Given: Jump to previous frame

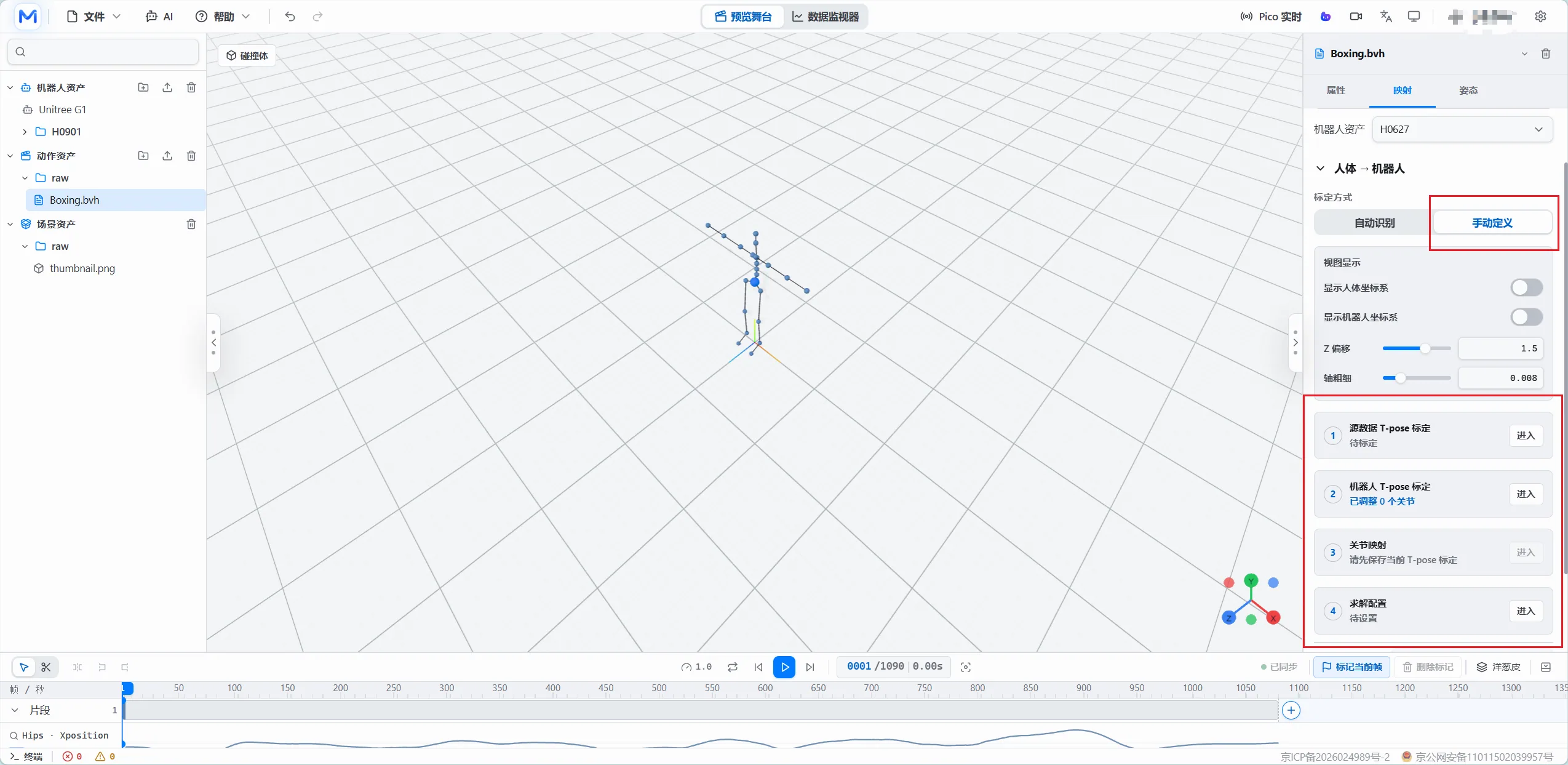Looking at the screenshot, I should (x=758, y=667).
